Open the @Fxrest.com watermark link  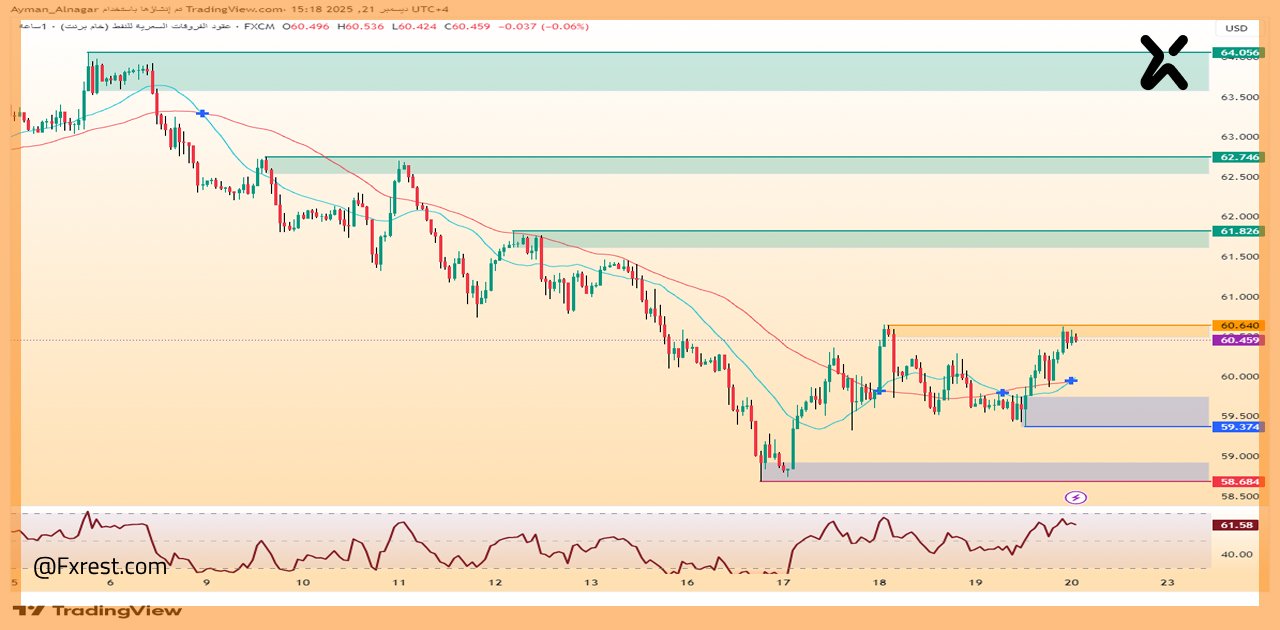click(x=100, y=567)
